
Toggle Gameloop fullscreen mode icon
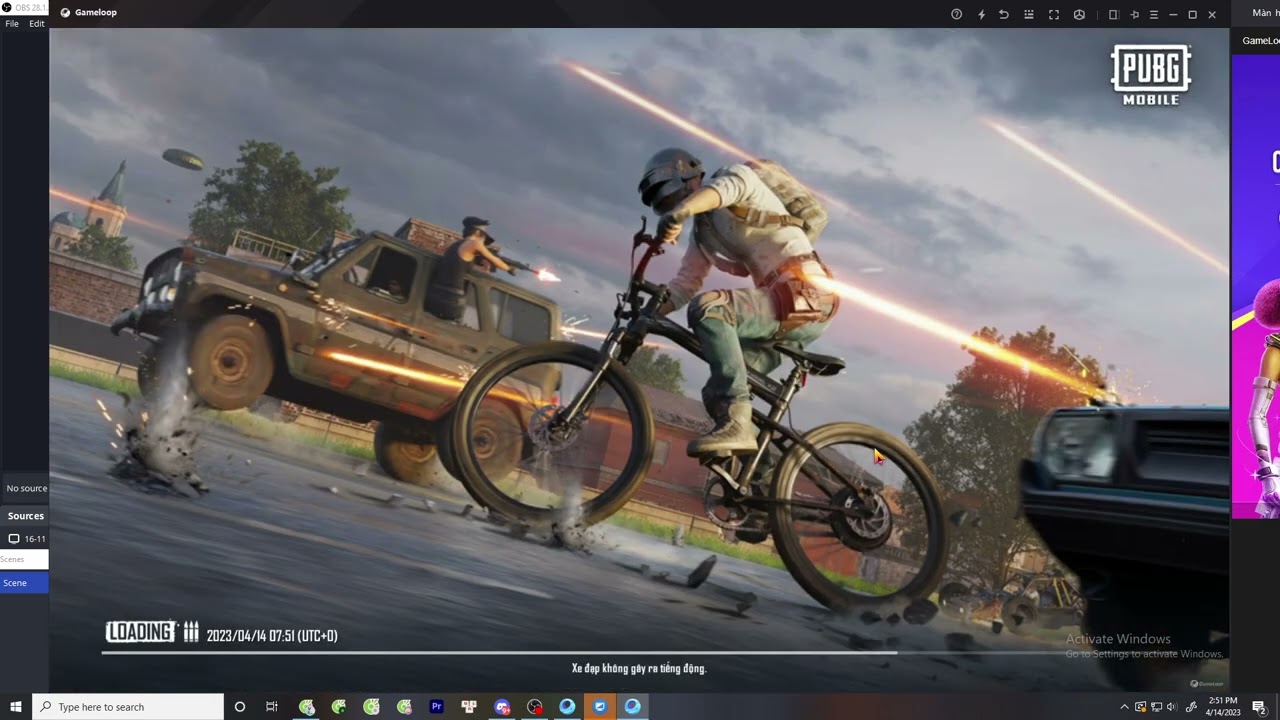click(x=1054, y=14)
